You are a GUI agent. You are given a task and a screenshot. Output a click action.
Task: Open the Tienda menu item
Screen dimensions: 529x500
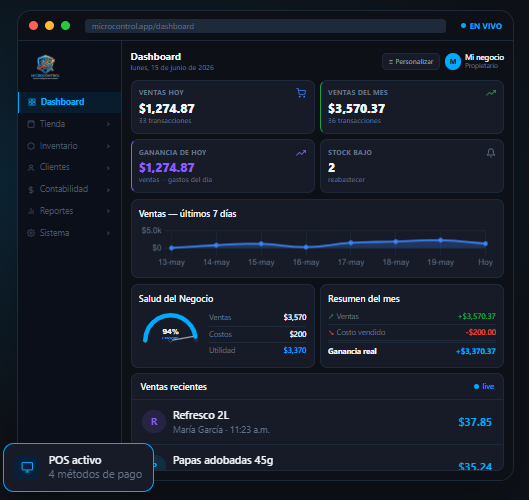[x=70, y=124]
